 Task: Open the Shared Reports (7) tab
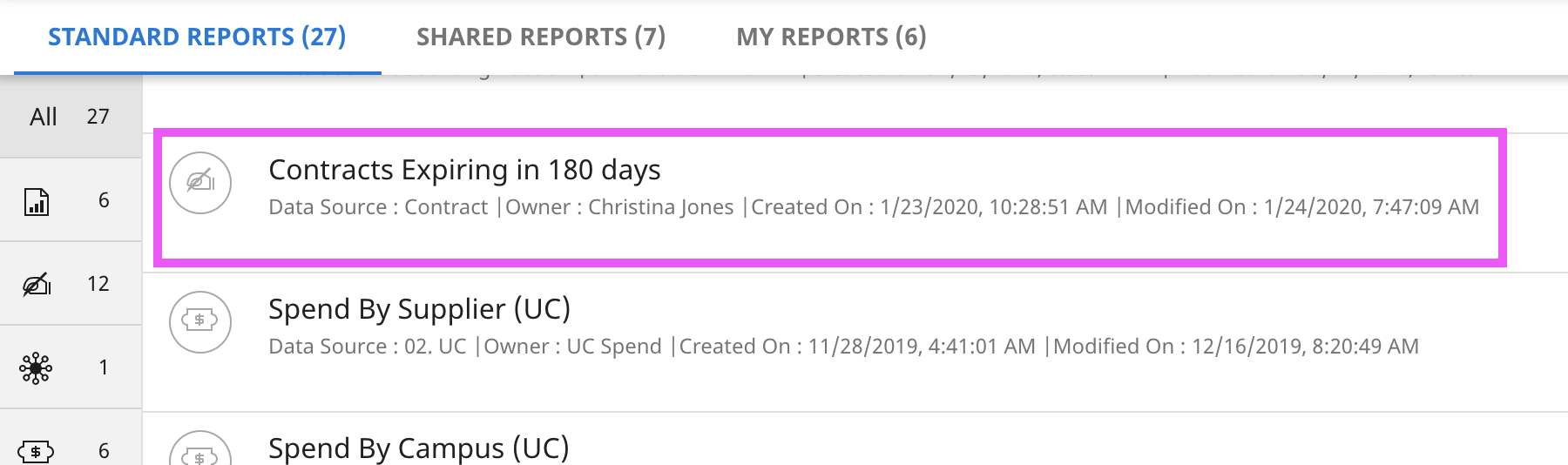pyautogui.click(x=541, y=37)
